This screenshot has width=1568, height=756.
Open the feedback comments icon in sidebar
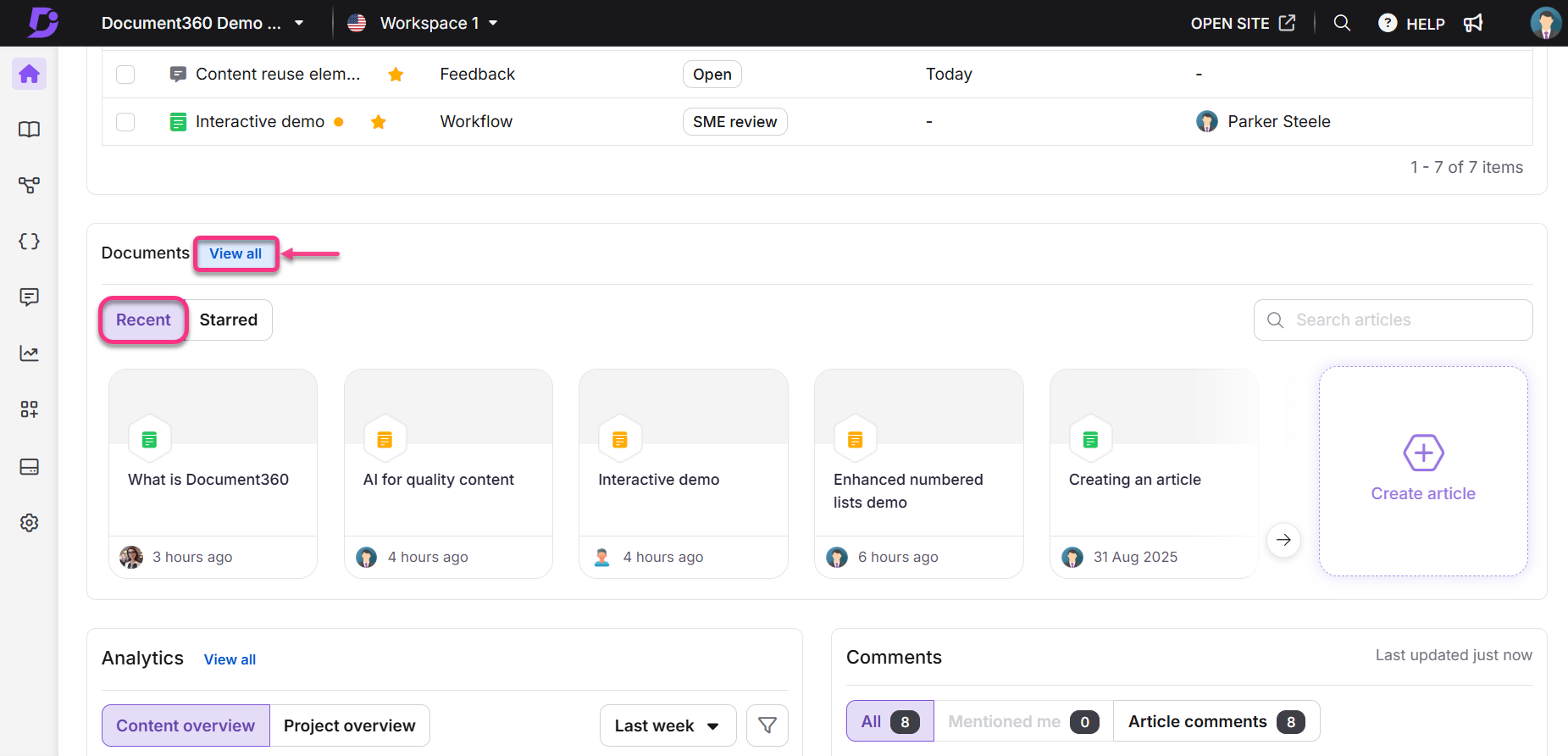pyautogui.click(x=29, y=297)
